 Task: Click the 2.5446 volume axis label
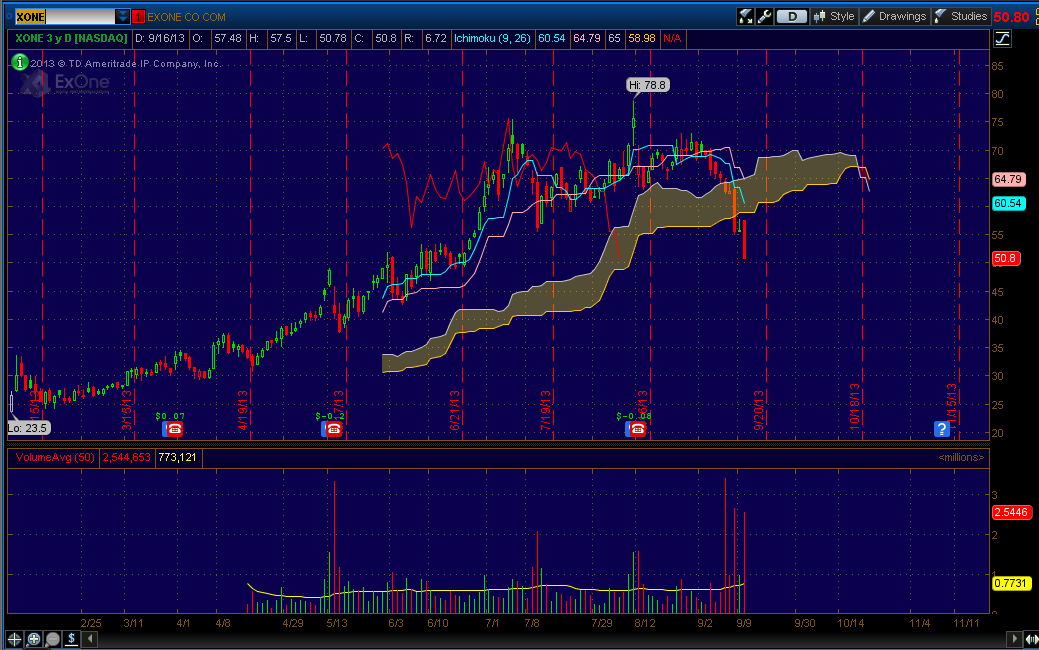(1011, 512)
